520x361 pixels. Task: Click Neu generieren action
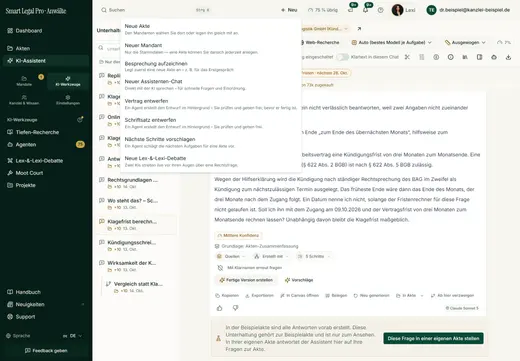(371, 296)
